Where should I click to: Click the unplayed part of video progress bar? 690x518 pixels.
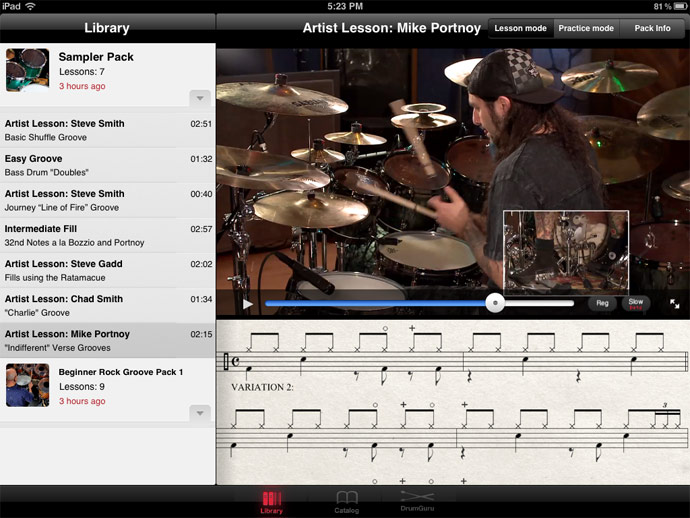(539, 303)
